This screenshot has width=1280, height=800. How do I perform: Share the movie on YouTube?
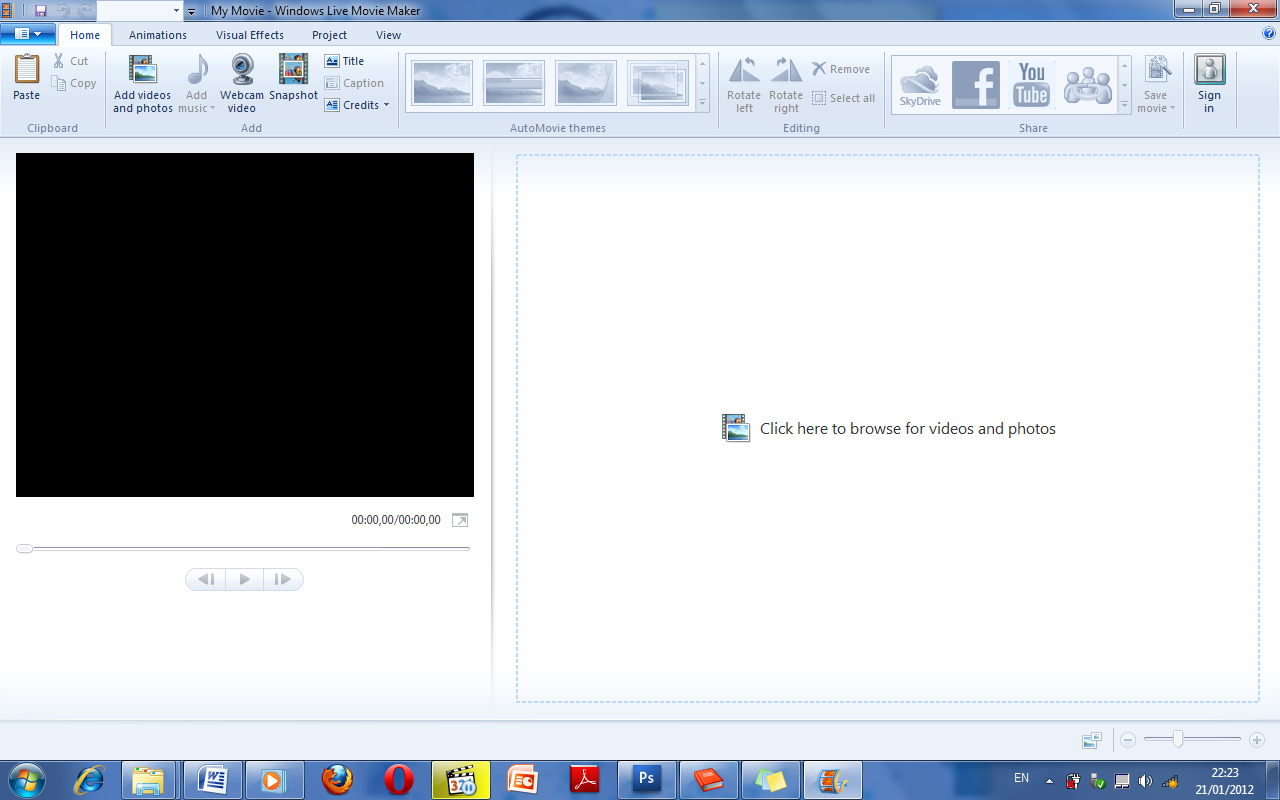coord(1032,85)
